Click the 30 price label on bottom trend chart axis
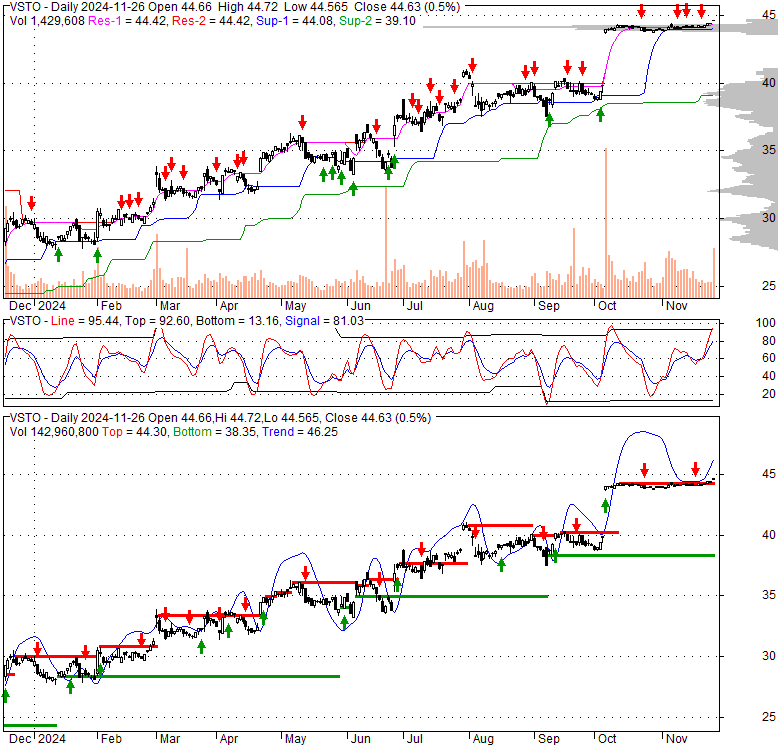The image size is (780, 745). point(769,655)
